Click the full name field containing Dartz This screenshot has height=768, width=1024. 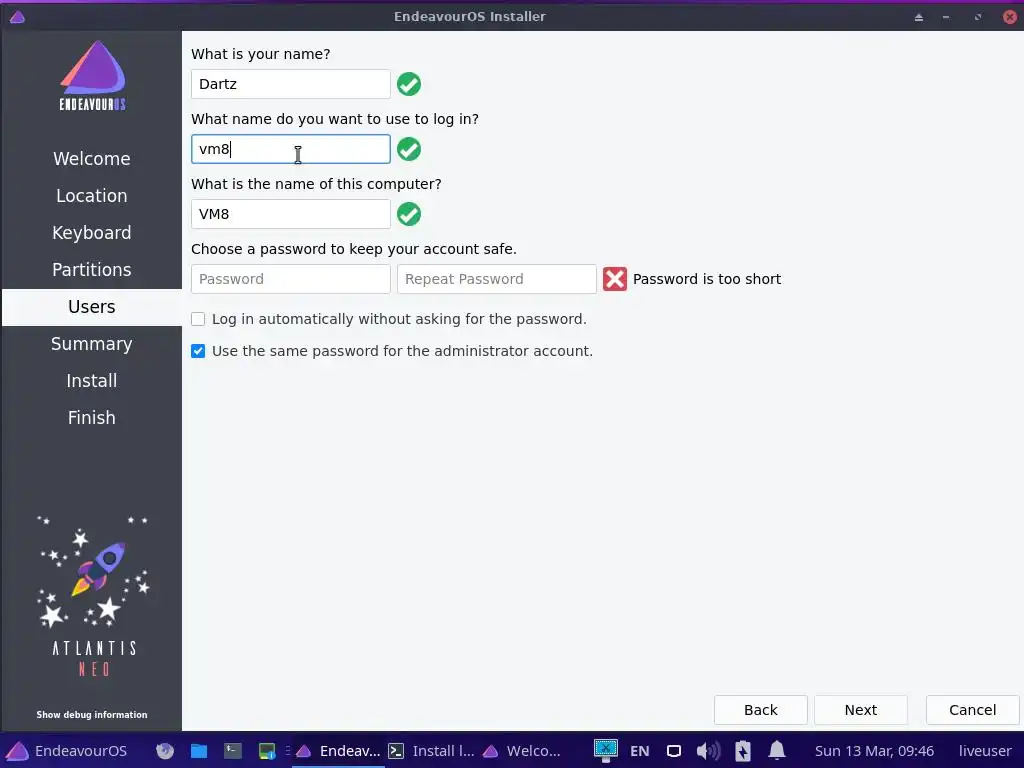(291, 84)
